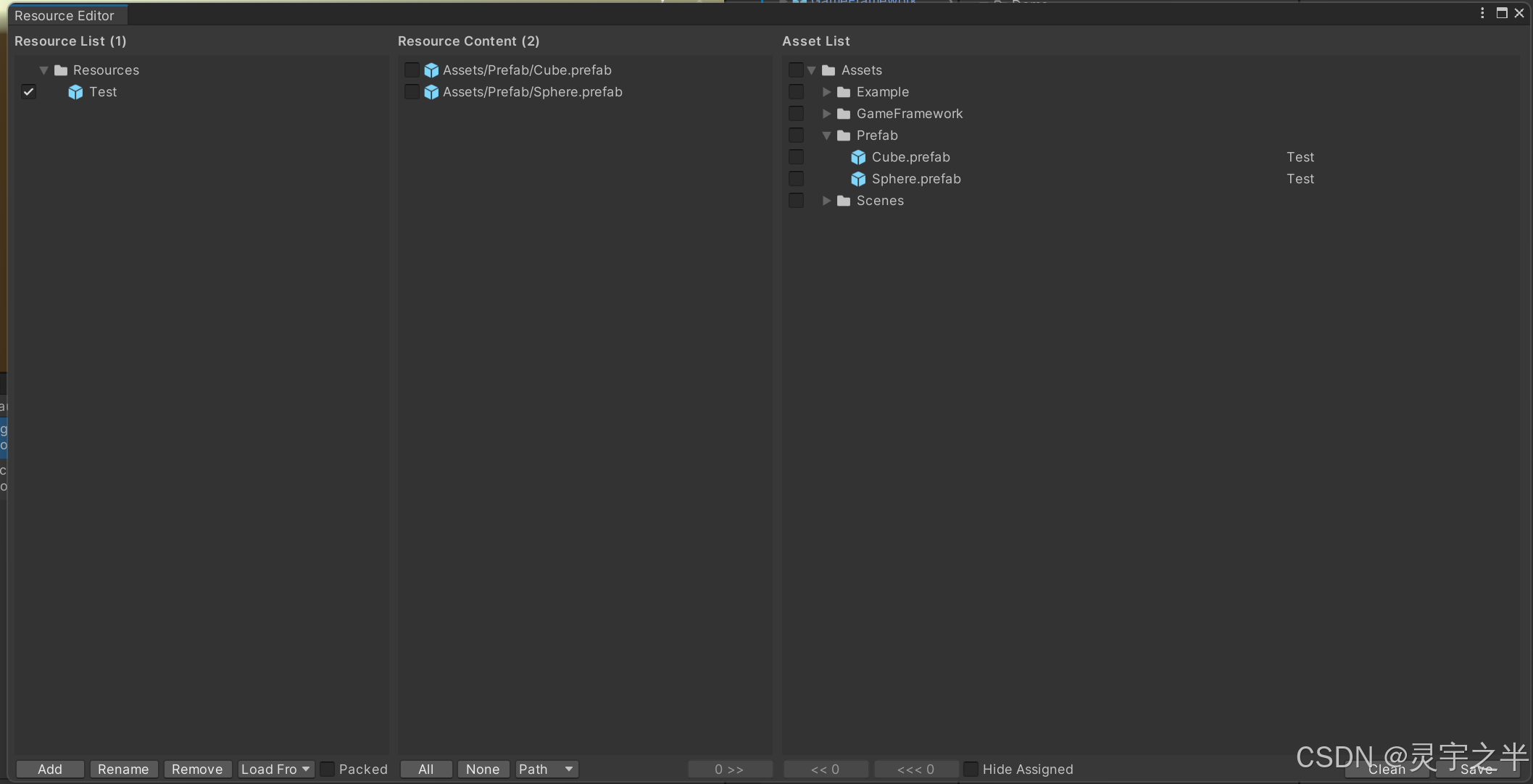Click the Test resource prefab icon
Screen dimensions: 1533x784
coord(75,92)
